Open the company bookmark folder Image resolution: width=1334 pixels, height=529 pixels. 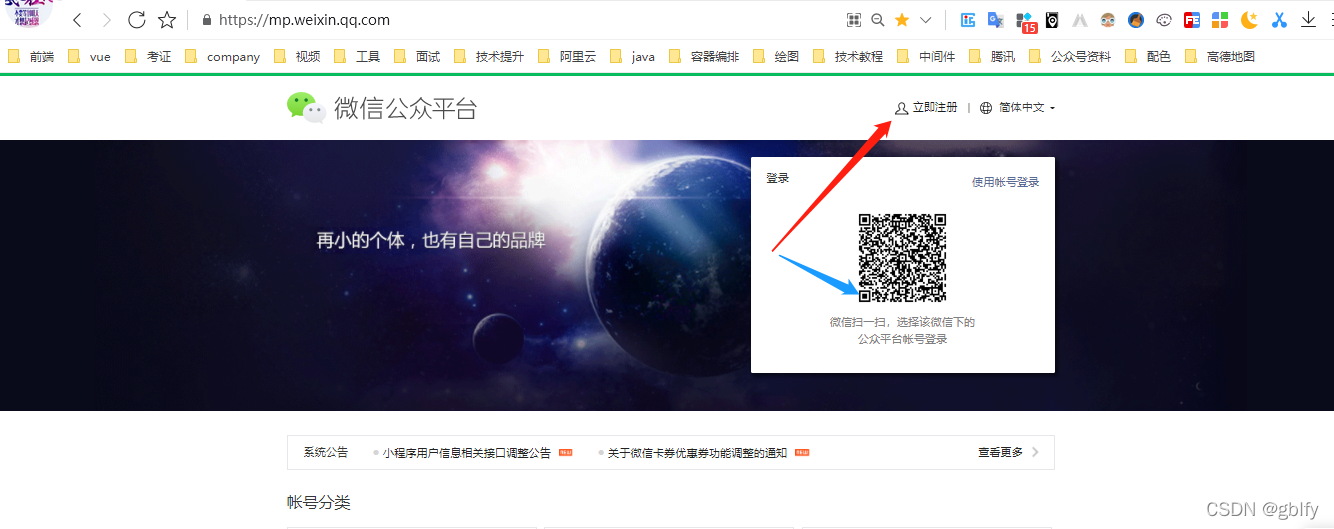tap(222, 57)
